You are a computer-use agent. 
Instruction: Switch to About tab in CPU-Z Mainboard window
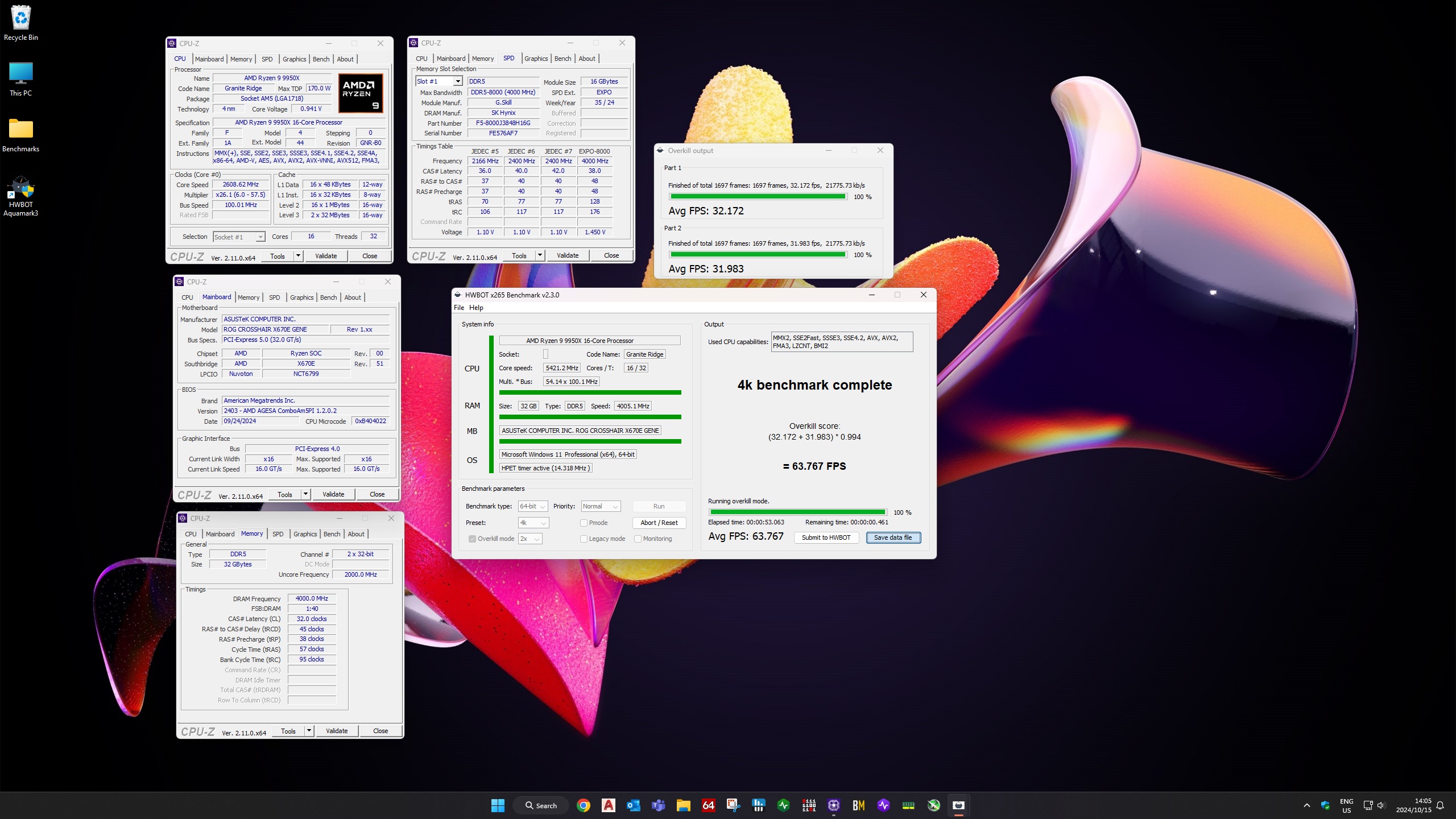pos(353,297)
